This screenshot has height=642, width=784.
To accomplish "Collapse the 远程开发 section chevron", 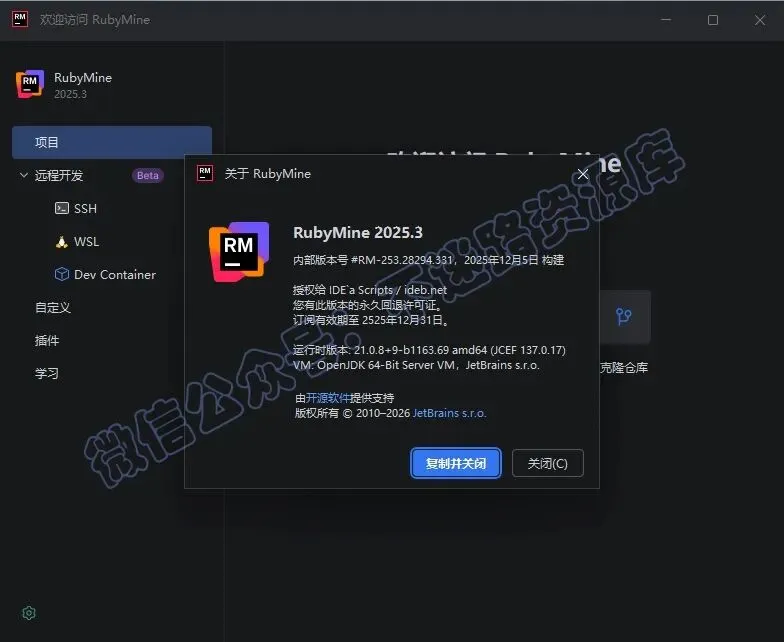I will pyautogui.click(x=24, y=175).
